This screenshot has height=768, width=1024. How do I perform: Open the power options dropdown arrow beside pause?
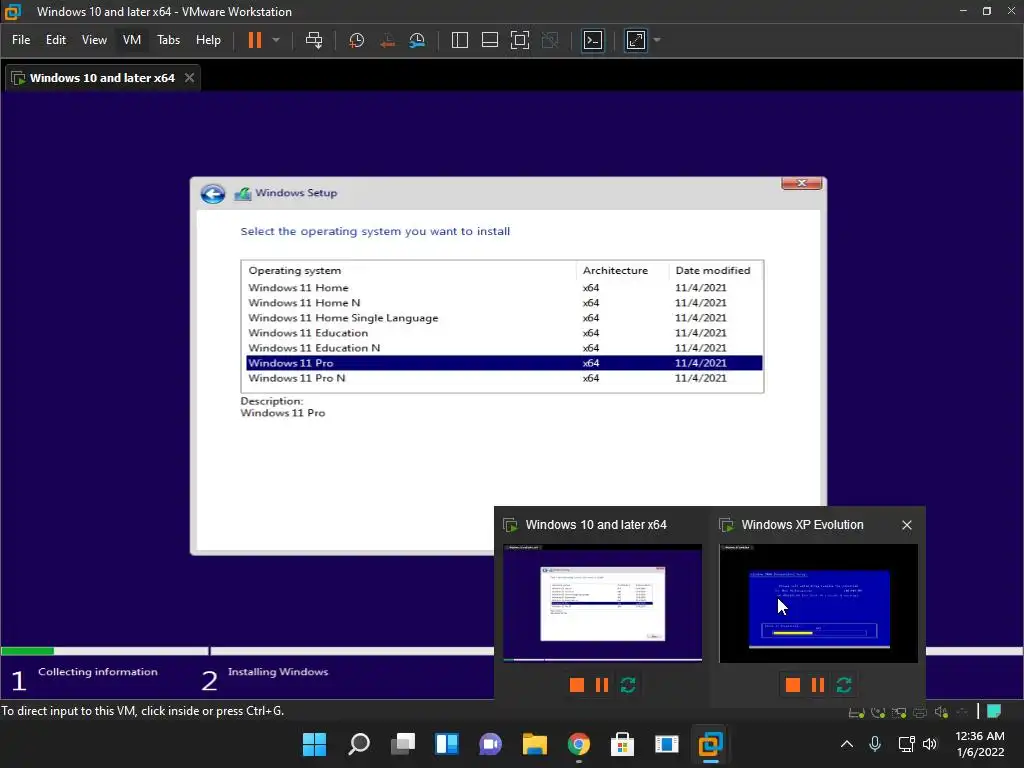click(x=276, y=40)
